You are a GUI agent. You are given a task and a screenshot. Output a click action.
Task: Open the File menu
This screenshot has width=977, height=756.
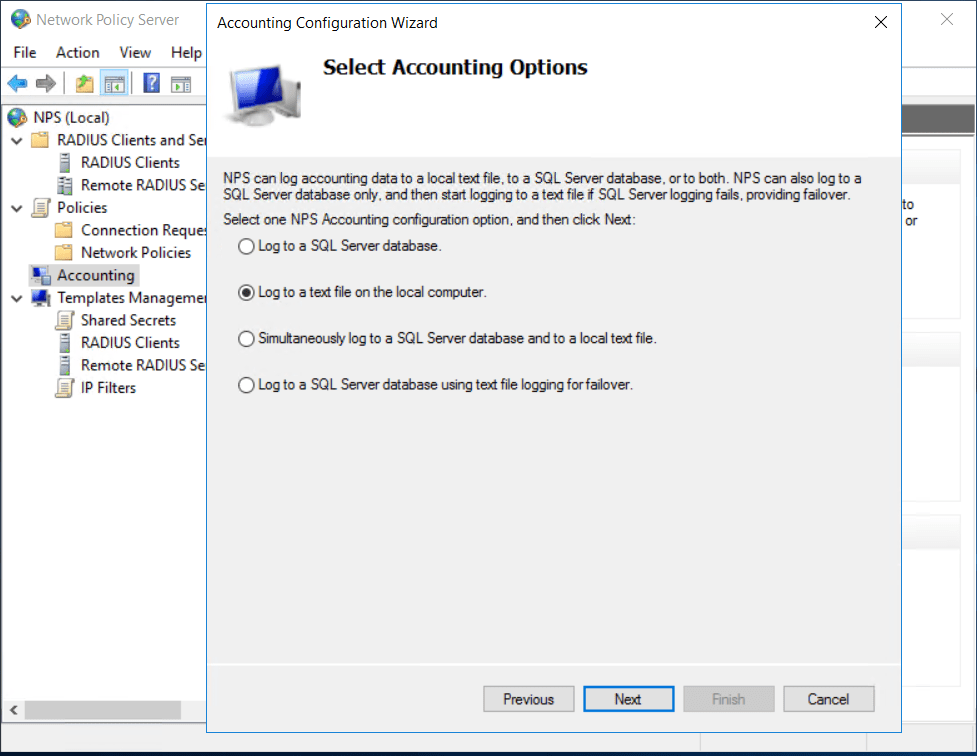tap(25, 52)
